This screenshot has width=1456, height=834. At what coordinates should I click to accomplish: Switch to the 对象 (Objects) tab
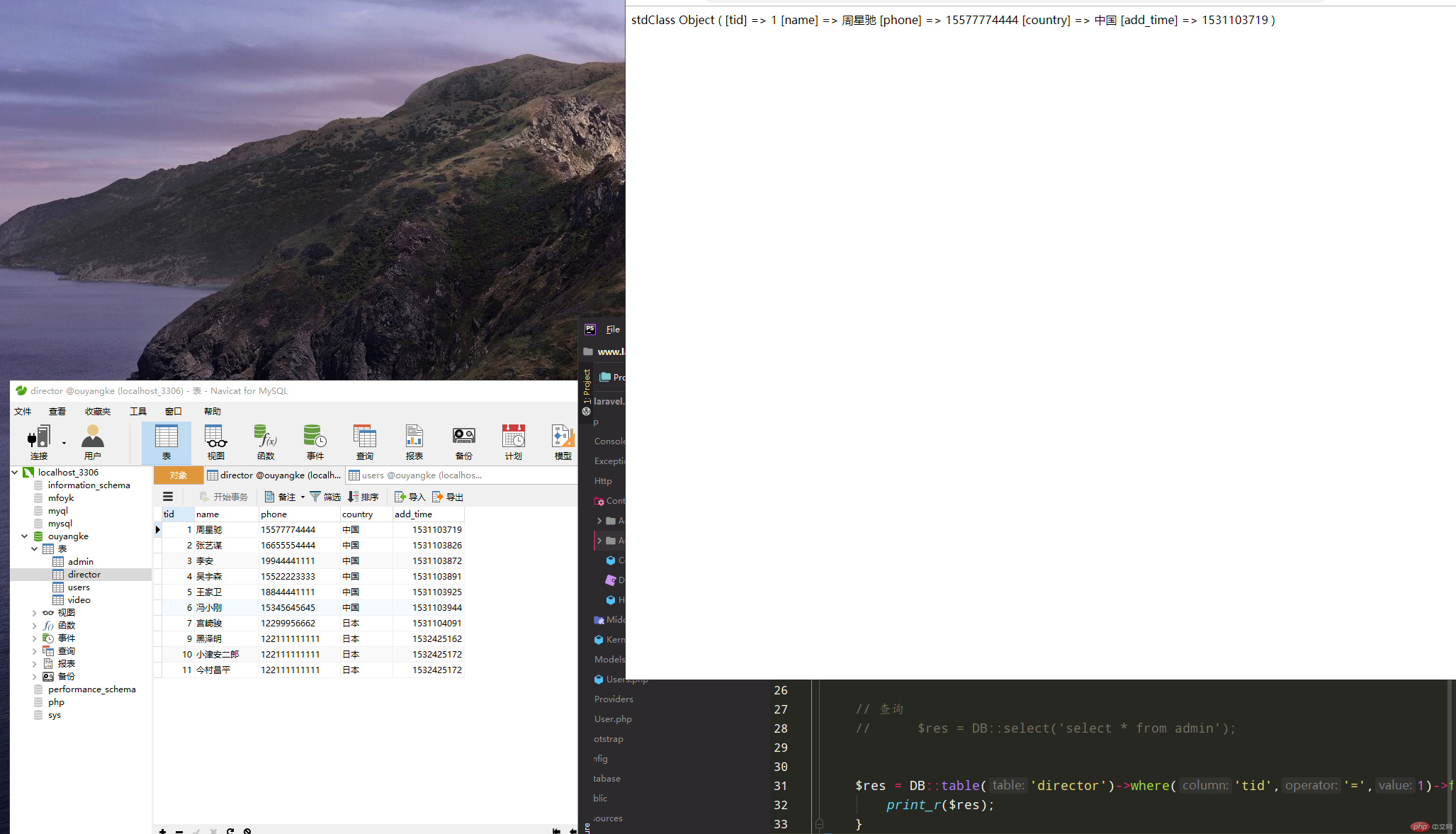pyautogui.click(x=179, y=475)
